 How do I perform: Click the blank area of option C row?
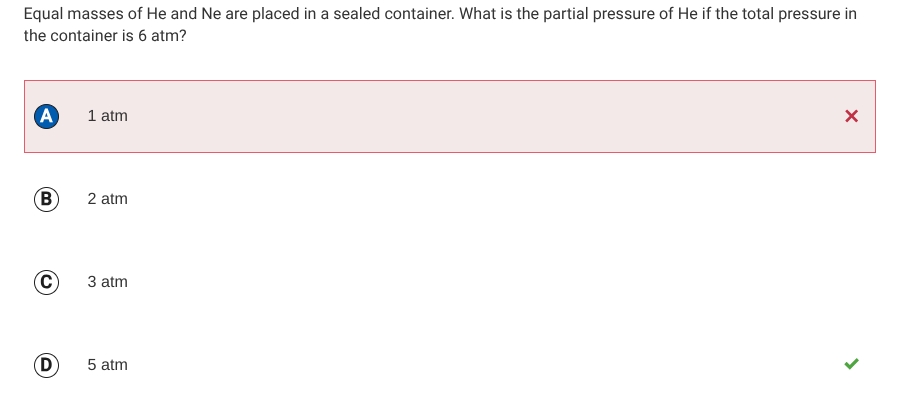point(467,282)
